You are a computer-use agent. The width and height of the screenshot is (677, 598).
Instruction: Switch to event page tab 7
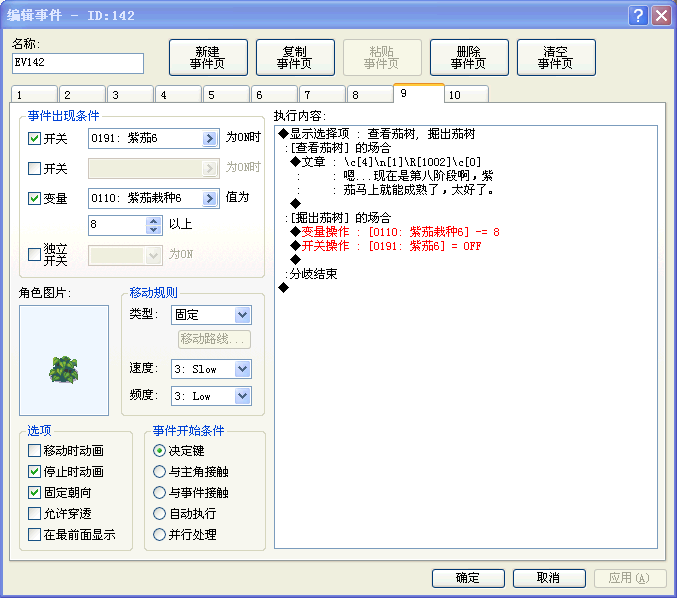322,95
